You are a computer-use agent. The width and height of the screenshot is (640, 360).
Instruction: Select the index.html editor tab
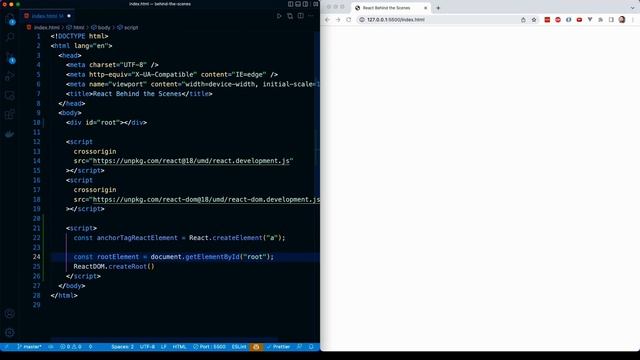pos(47,16)
